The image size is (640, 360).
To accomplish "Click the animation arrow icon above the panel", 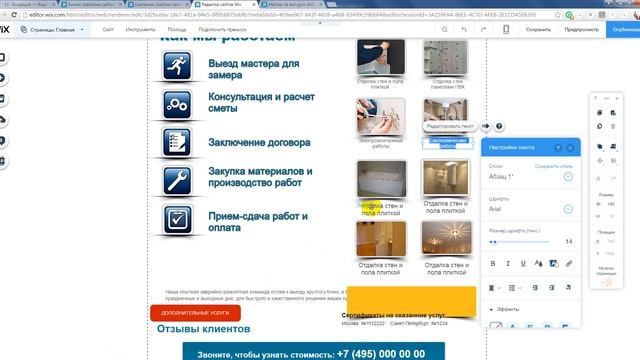I will coord(485,126).
